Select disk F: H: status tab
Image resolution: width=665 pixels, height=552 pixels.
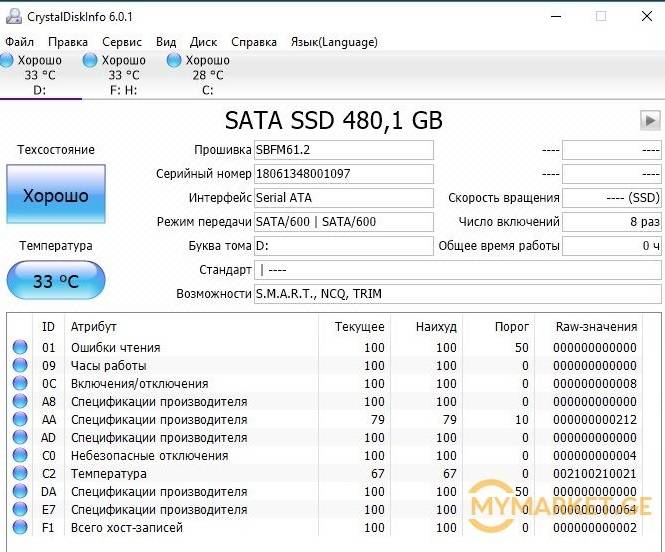(x=123, y=75)
